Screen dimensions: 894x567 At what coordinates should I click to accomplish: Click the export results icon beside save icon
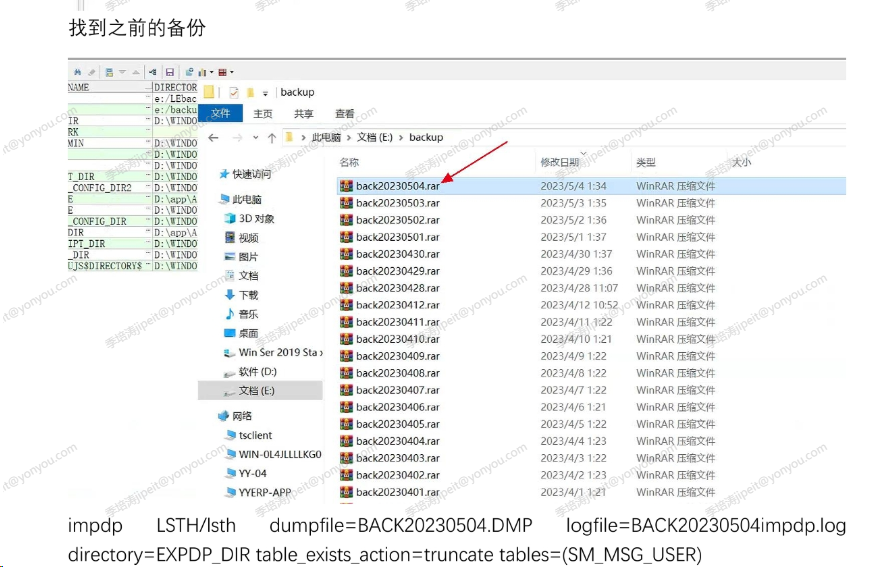tap(189, 72)
